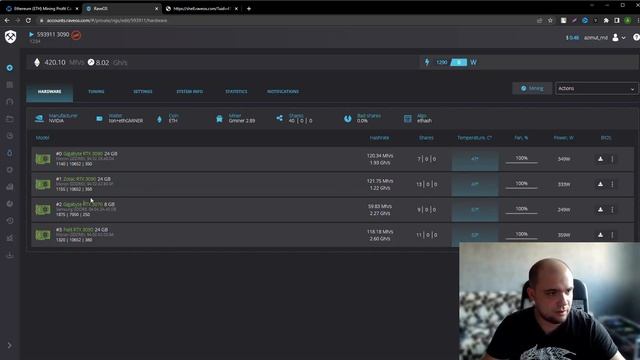Switch to the Hardware tab

click(x=49, y=92)
